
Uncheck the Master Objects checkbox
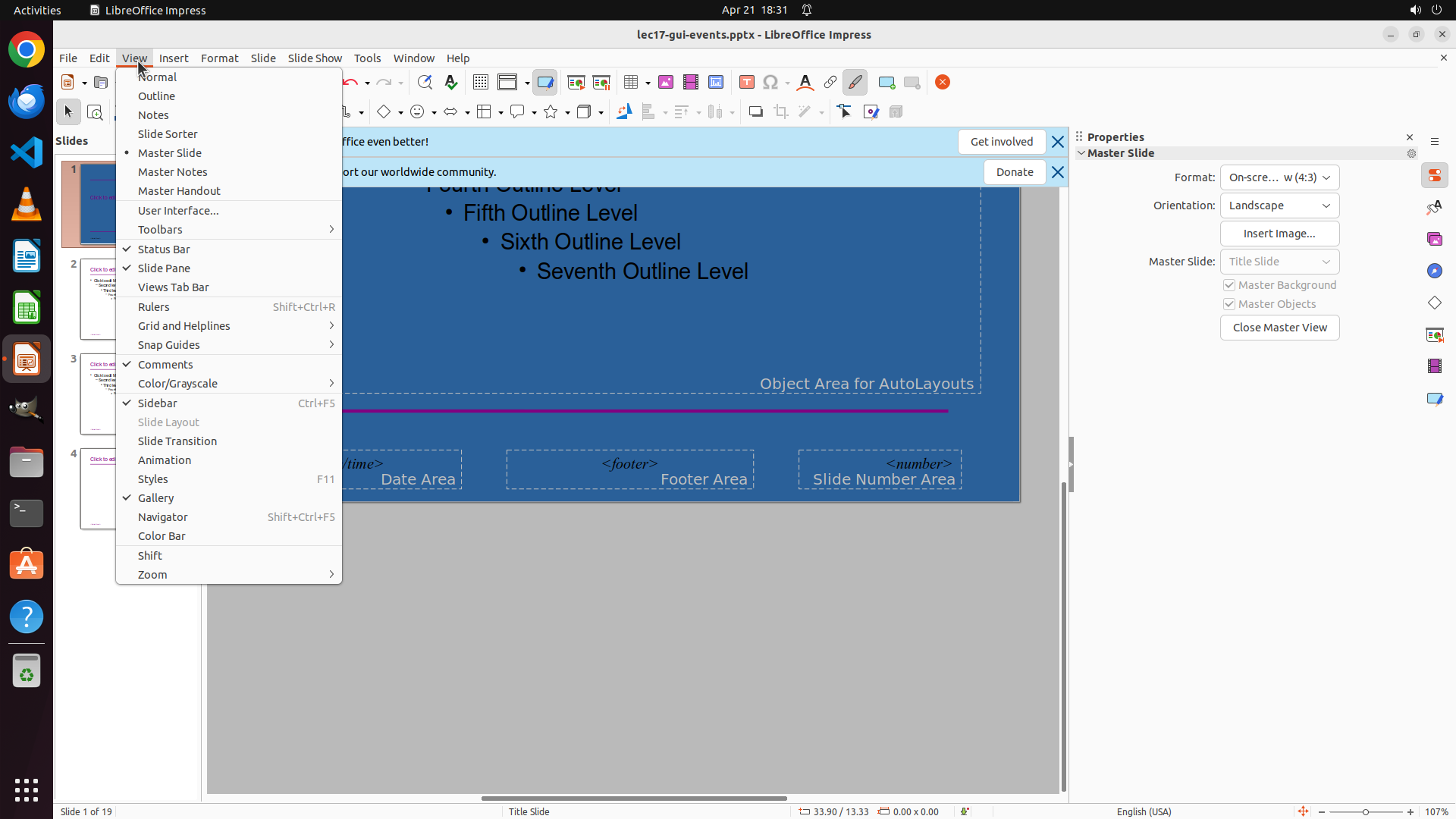[x=1229, y=304]
